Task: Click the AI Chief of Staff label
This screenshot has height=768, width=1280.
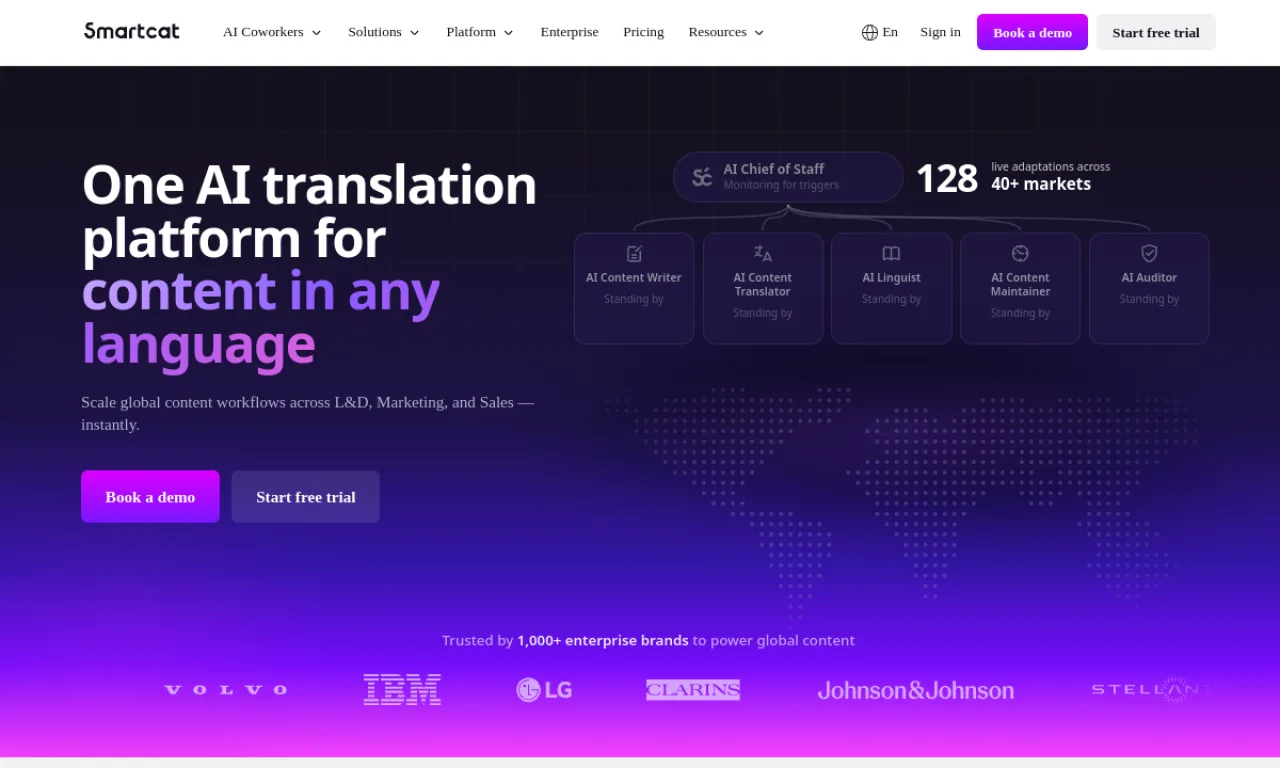Action: (x=774, y=169)
